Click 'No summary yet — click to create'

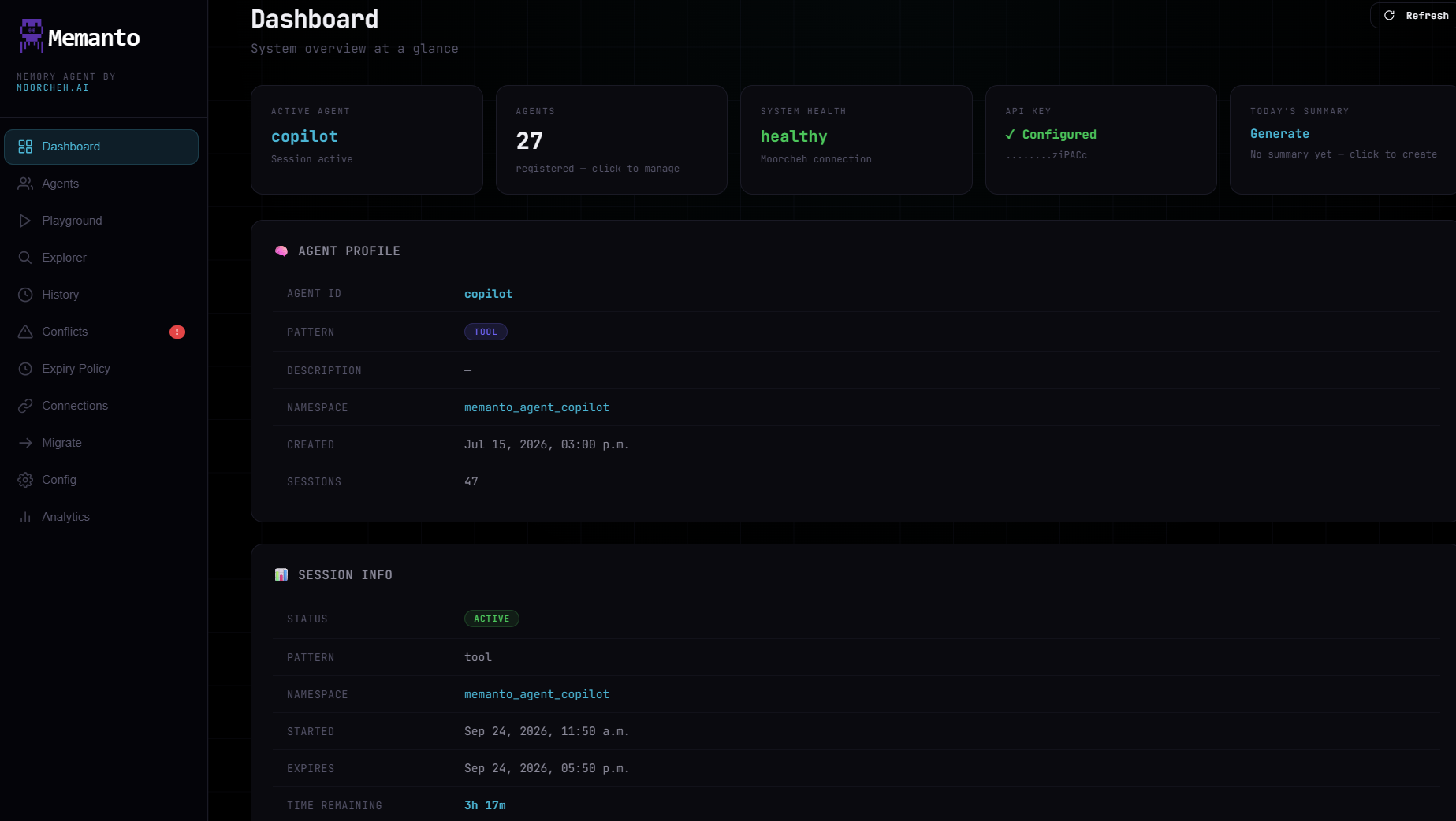coord(1343,154)
